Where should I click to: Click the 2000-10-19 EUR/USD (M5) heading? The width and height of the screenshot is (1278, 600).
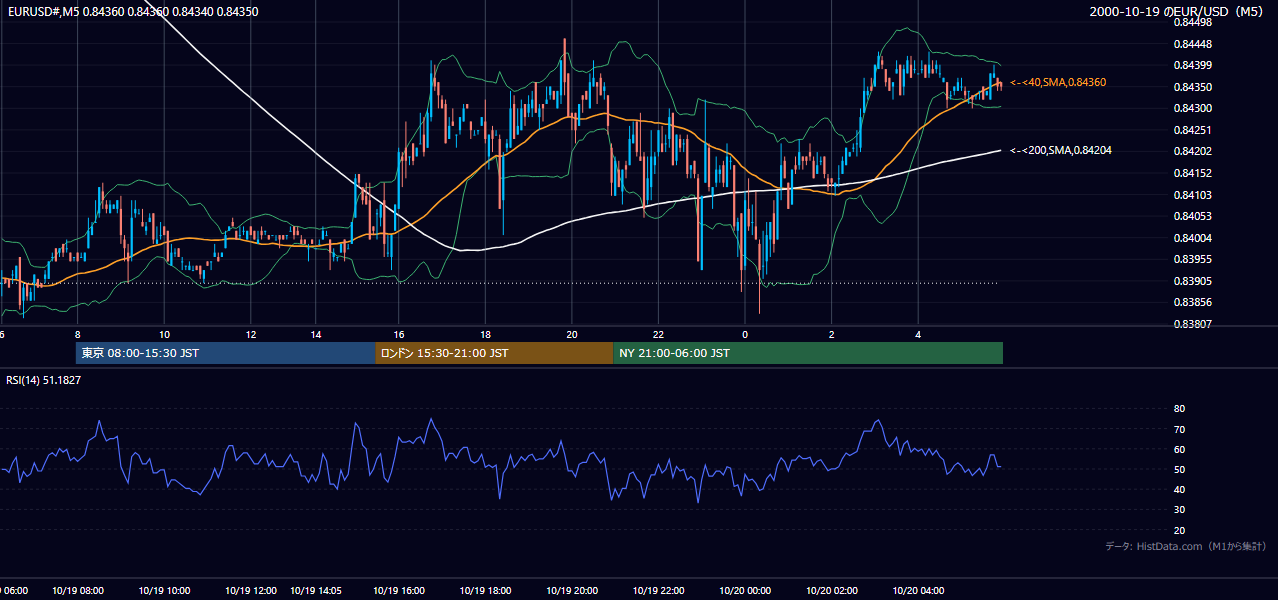(1177, 11)
